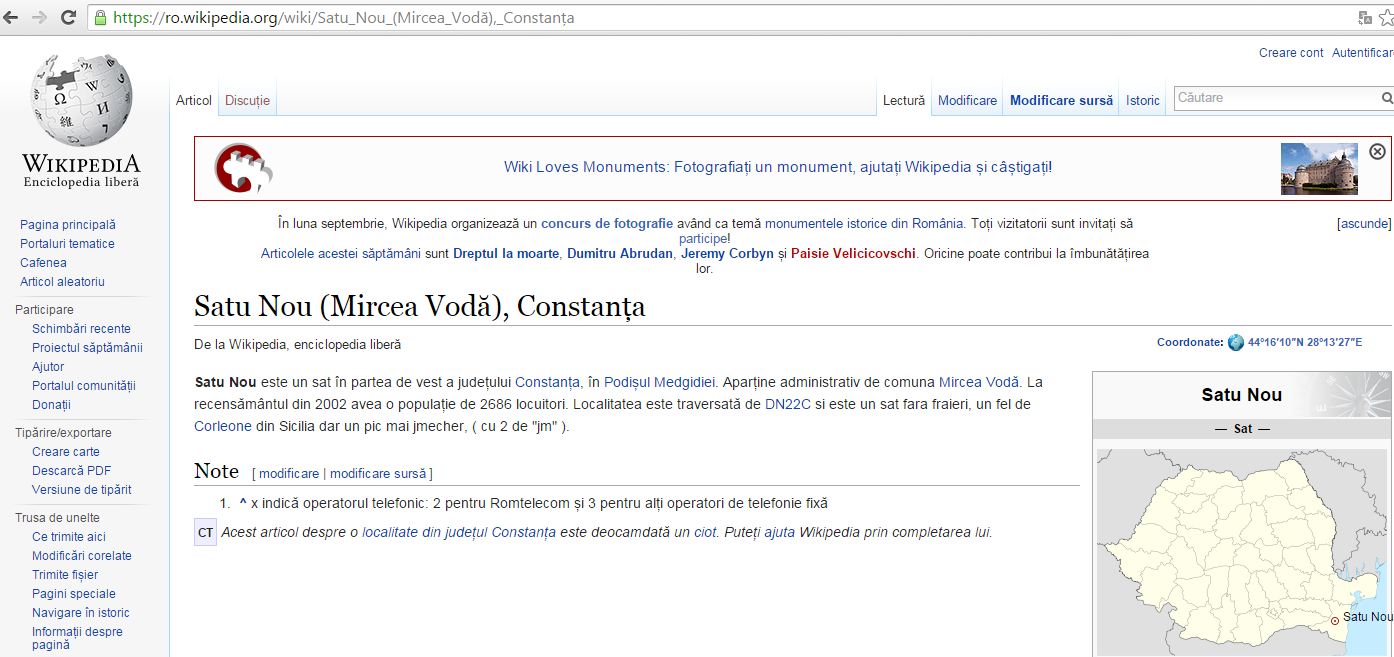Hide the site notice via ascunde
This screenshot has height=657, width=1394.
(1364, 224)
